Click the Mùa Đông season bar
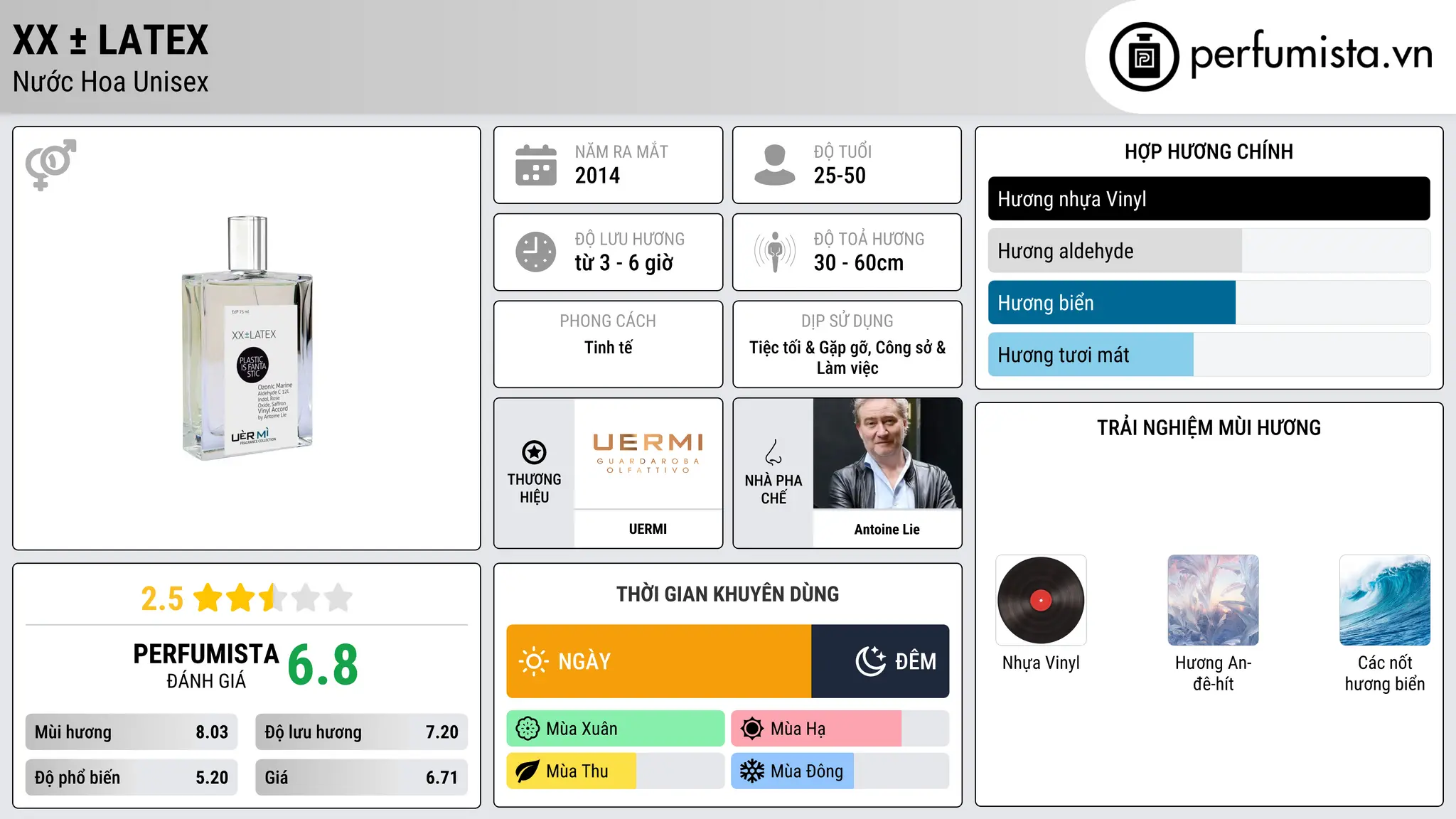Image resolution: width=1456 pixels, height=819 pixels. coord(840,771)
